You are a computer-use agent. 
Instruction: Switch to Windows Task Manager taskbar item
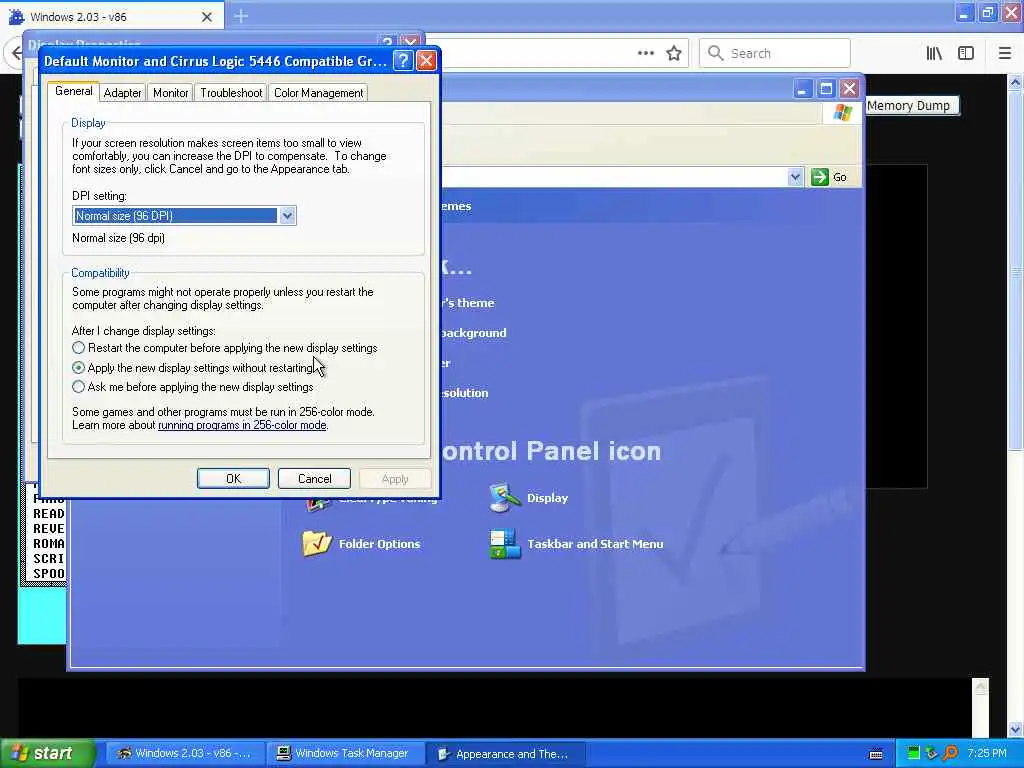pyautogui.click(x=345, y=754)
